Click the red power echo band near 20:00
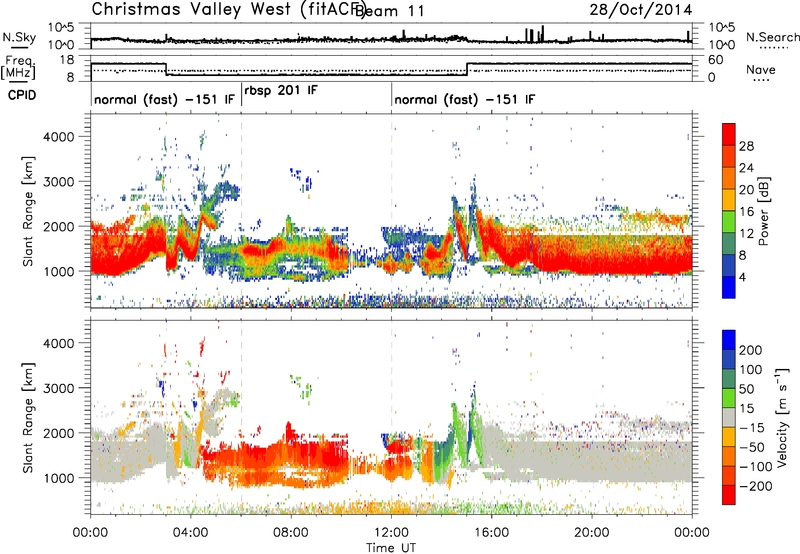The height and width of the screenshot is (554, 800). 592,254
